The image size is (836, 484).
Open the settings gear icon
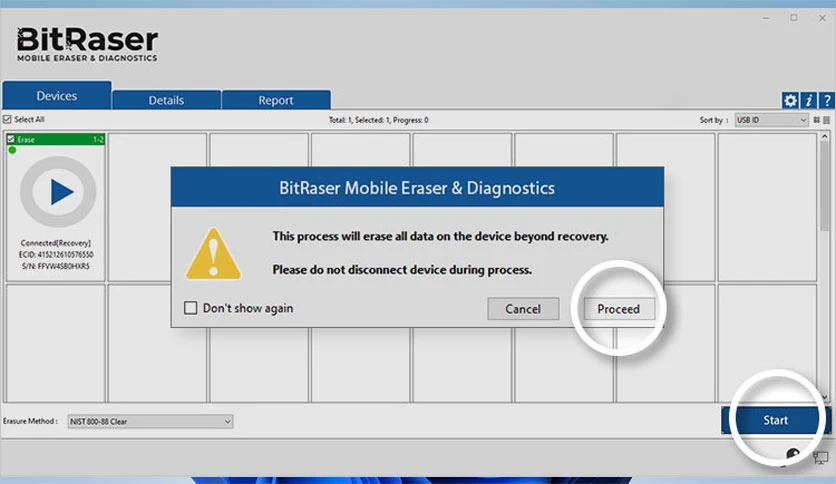pos(790,100)
